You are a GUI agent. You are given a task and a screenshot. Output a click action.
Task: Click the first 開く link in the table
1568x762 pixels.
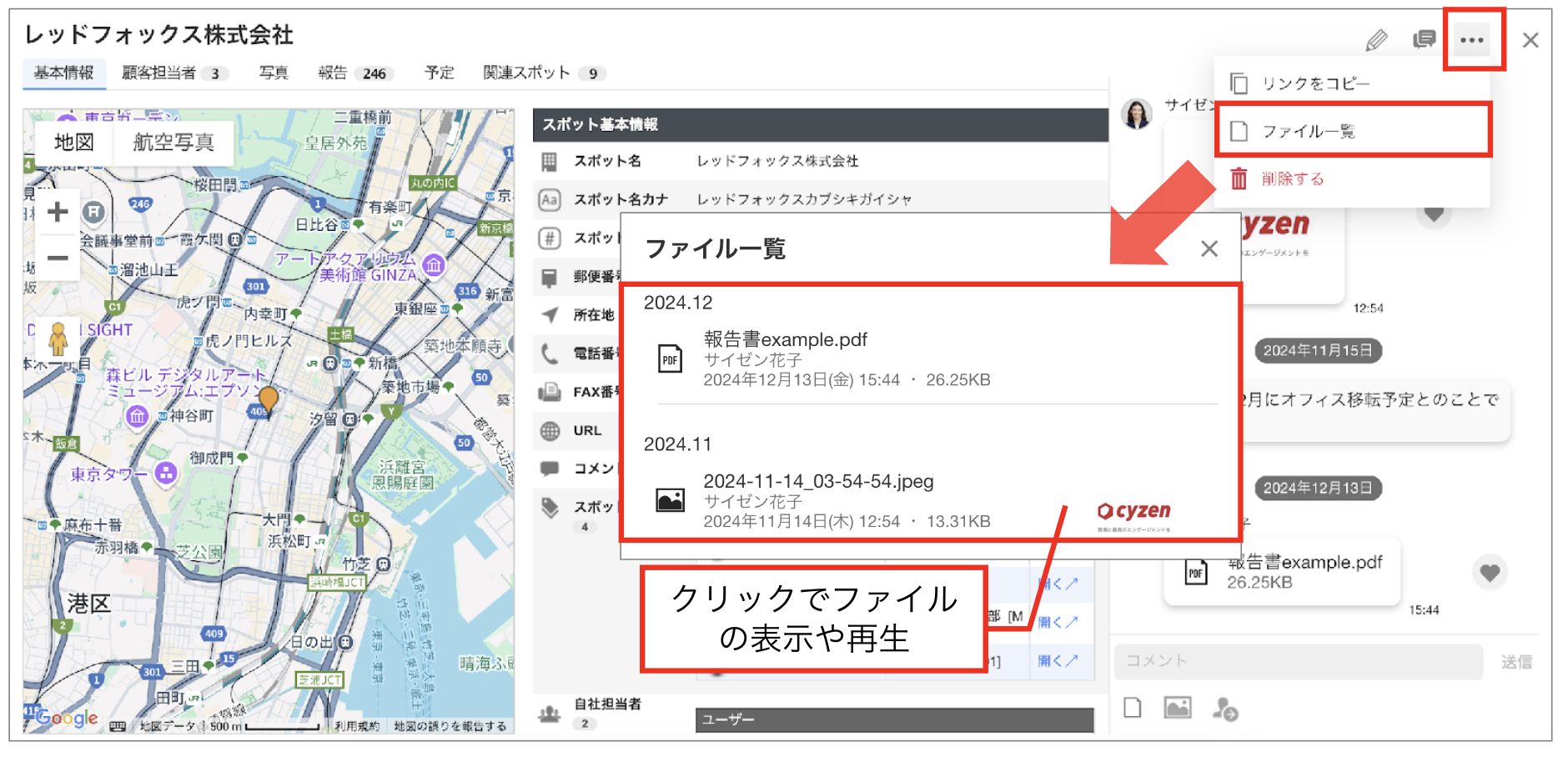pos(1058,584)
